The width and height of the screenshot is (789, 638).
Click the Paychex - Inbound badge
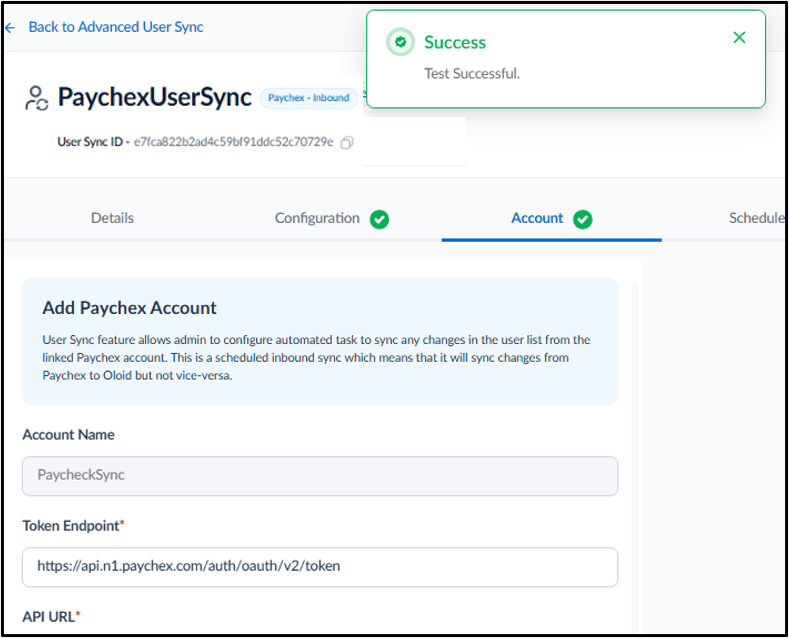point(308,98)
